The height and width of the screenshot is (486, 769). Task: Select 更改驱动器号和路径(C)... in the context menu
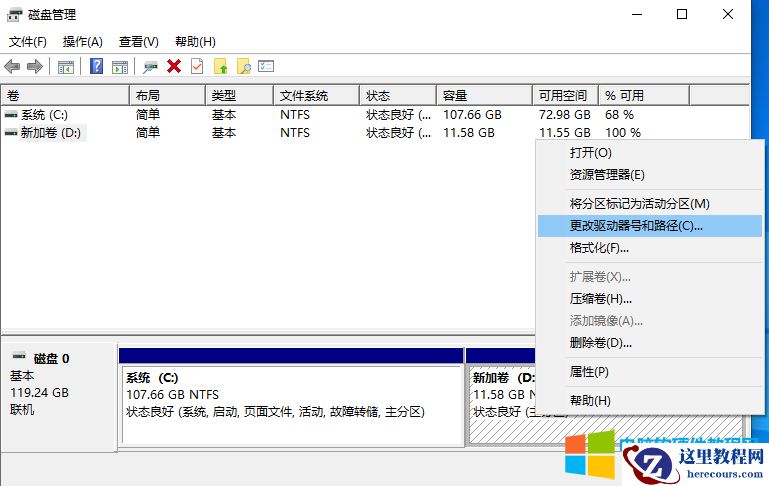pyautogui.click(x=650, y=226)
